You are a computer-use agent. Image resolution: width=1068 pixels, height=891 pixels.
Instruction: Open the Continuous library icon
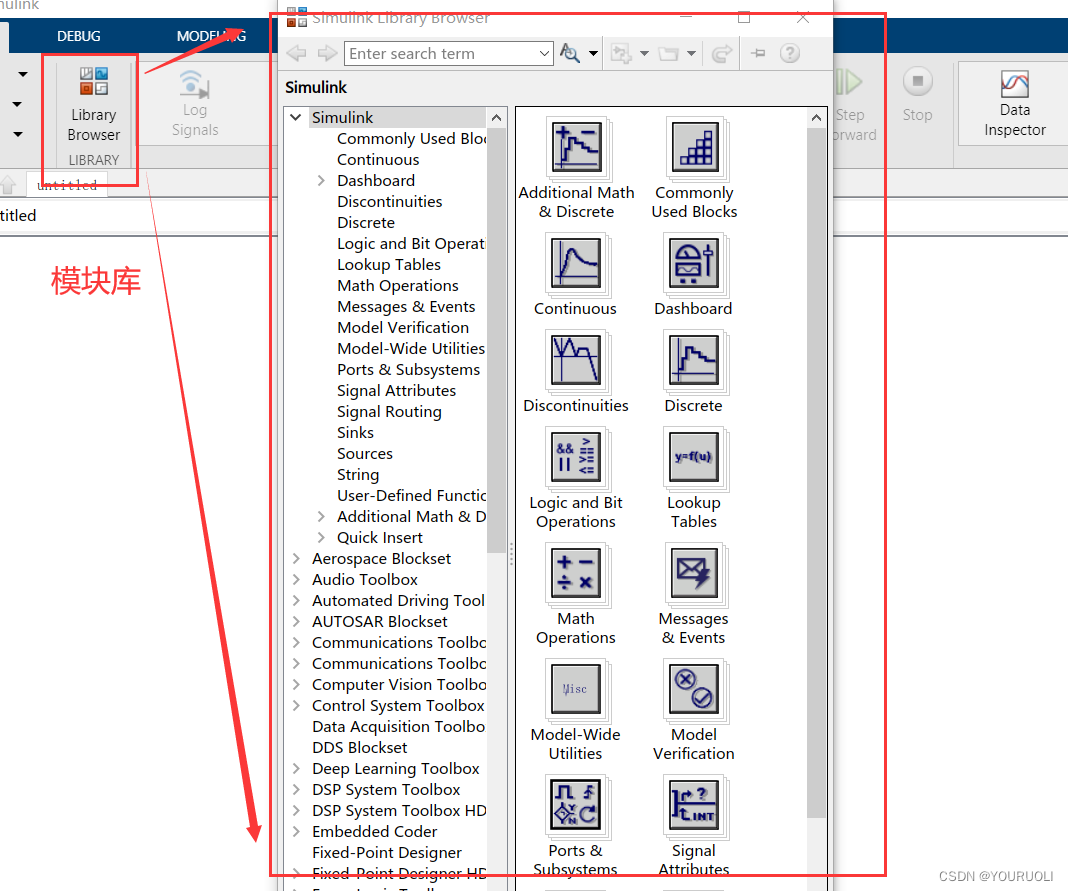[x=576, y=263]
